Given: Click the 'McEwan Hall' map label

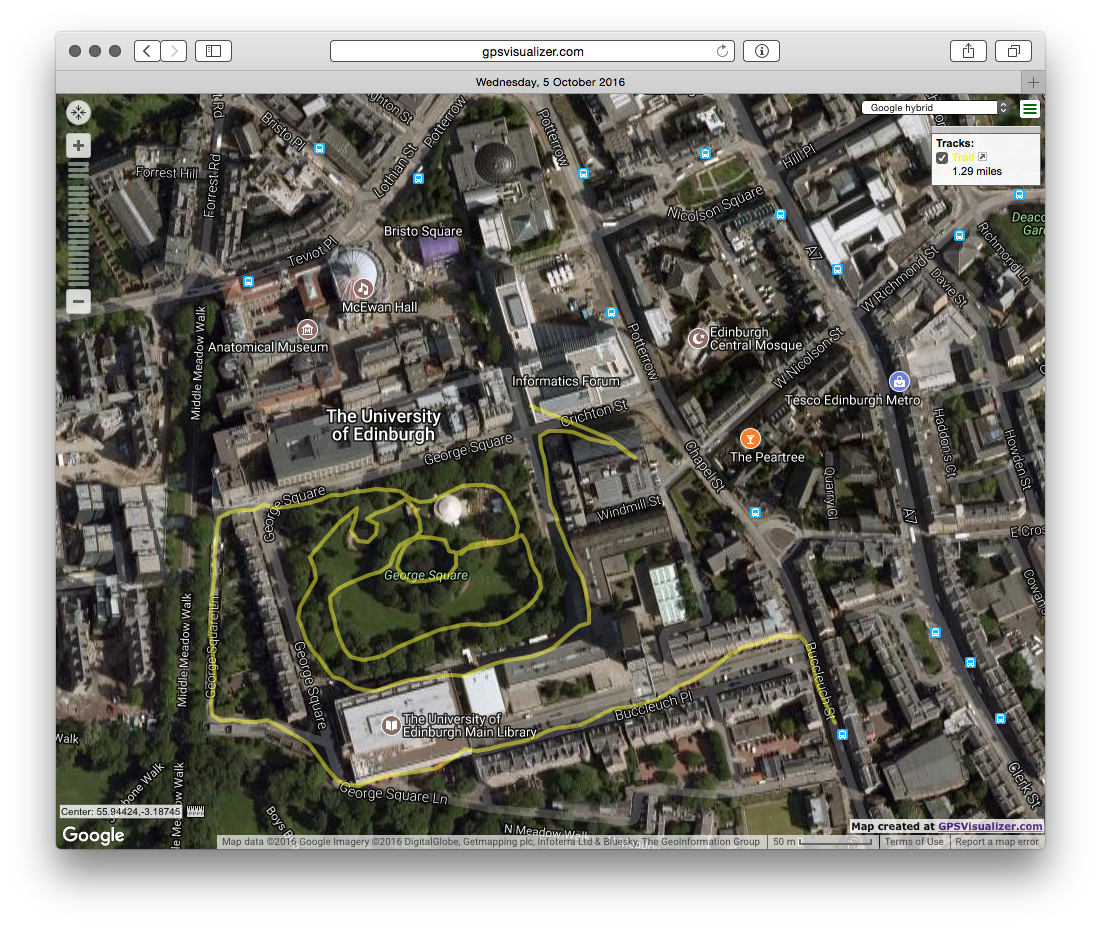Looking at the screenshot, I should click(379, 307).
